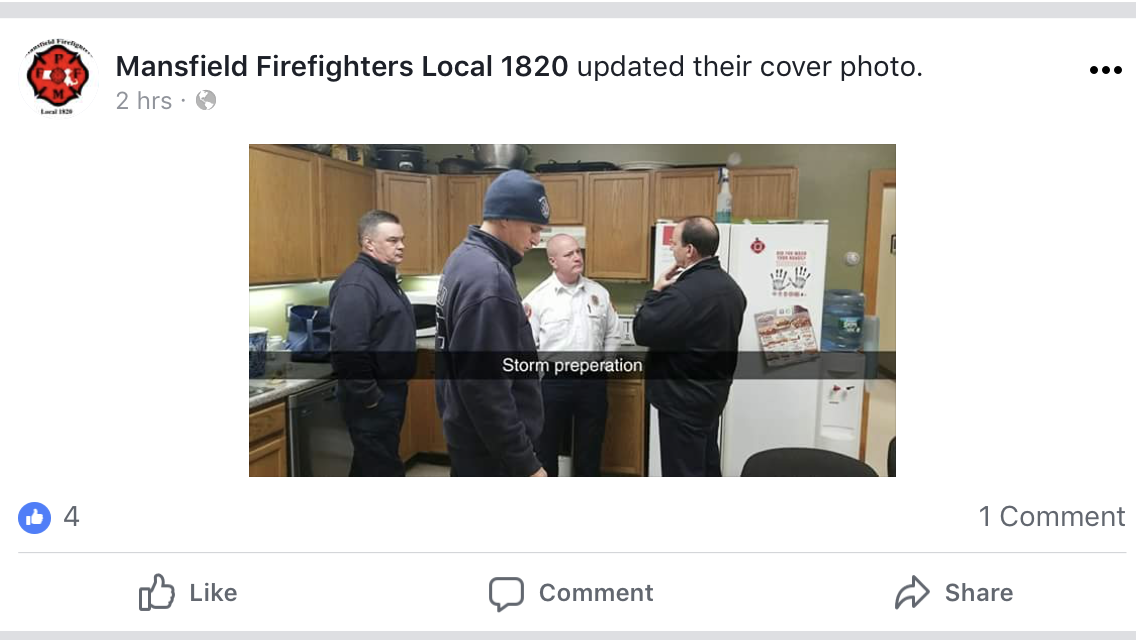Open Mansfield Firefighters Local 1820 page name
The image size is (1136, 640).
pyautogui.click(x=342, y=67)
